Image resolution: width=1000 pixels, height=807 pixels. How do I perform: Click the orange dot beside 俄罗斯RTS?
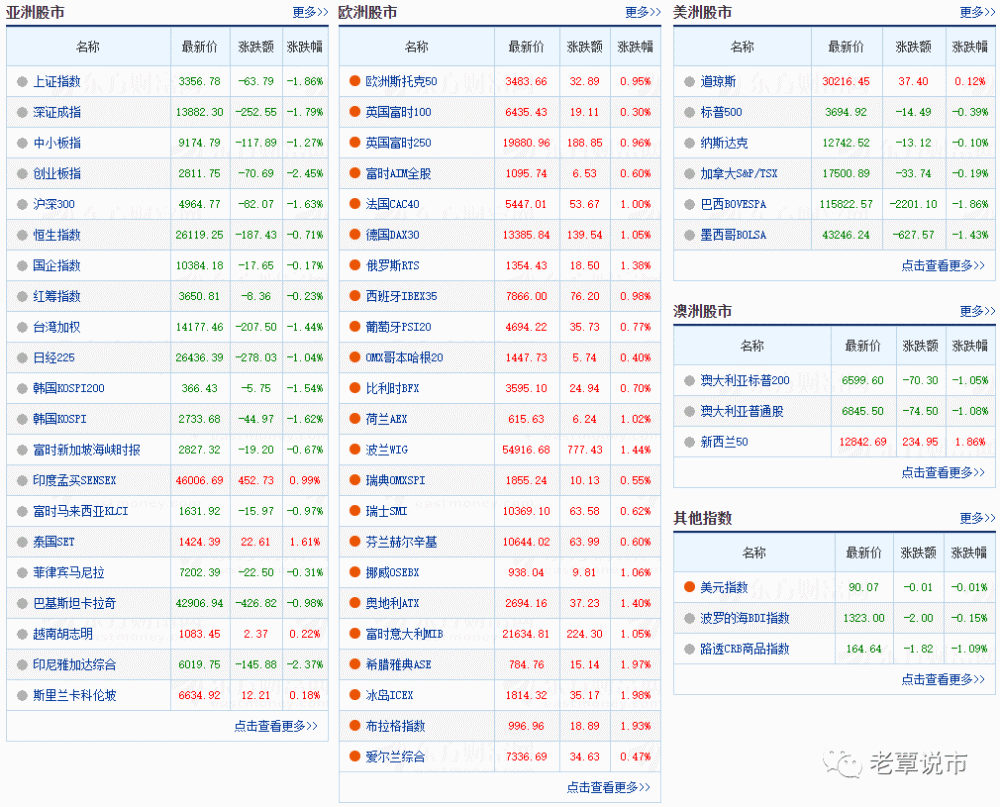(355, 265)
